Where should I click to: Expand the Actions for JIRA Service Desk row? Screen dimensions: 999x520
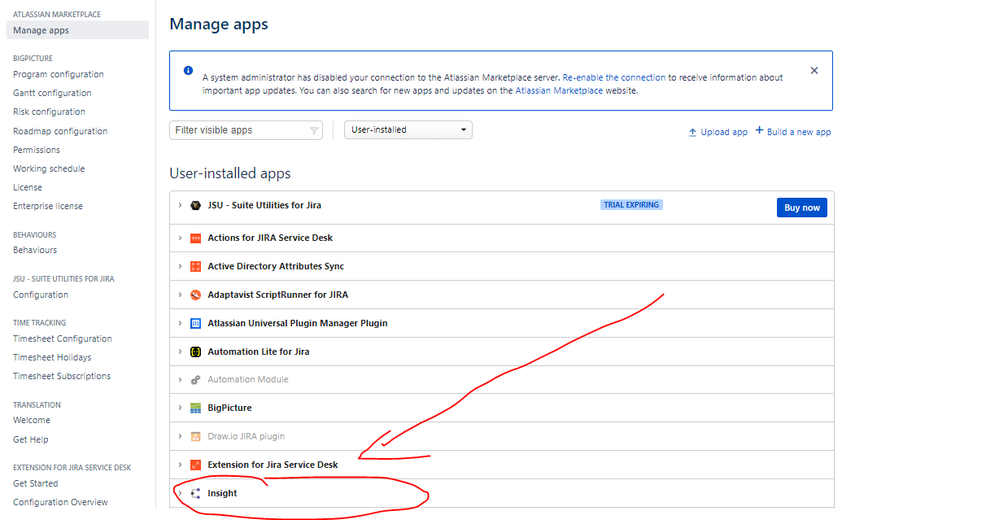point(180,238)
